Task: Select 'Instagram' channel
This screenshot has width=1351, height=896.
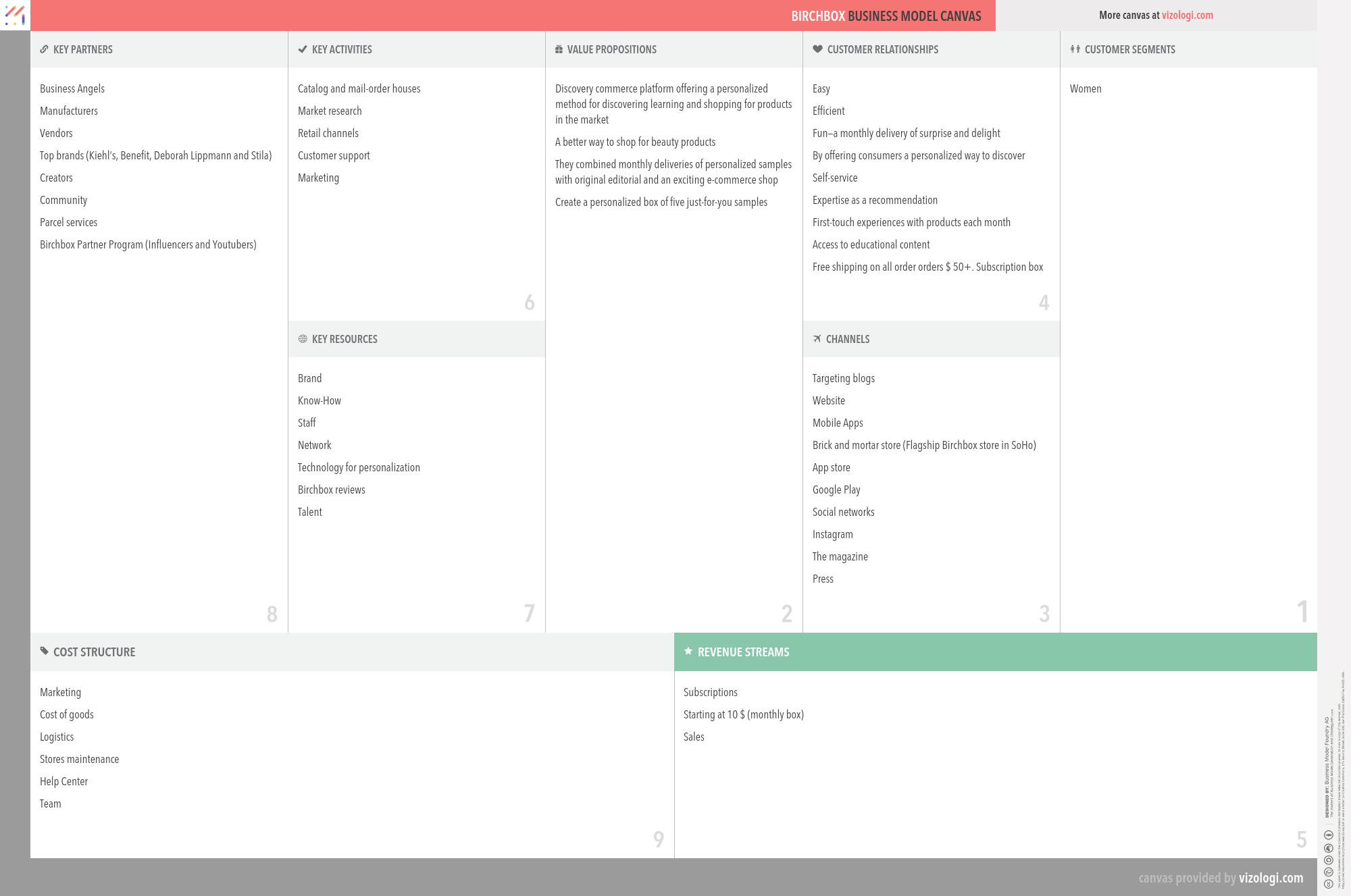Action: 833,534
